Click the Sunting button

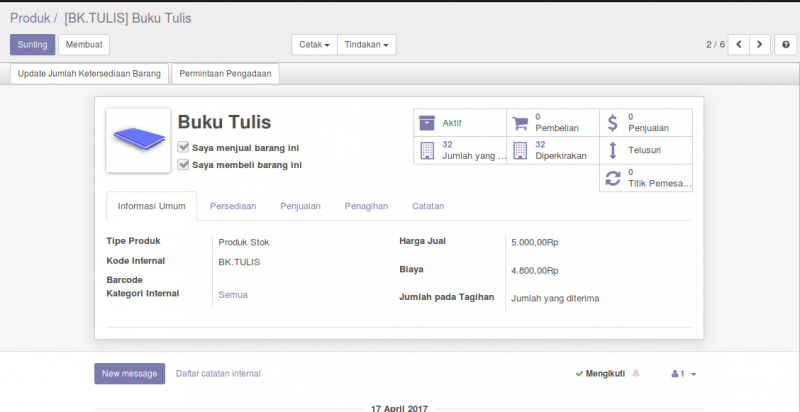point(33,45)
